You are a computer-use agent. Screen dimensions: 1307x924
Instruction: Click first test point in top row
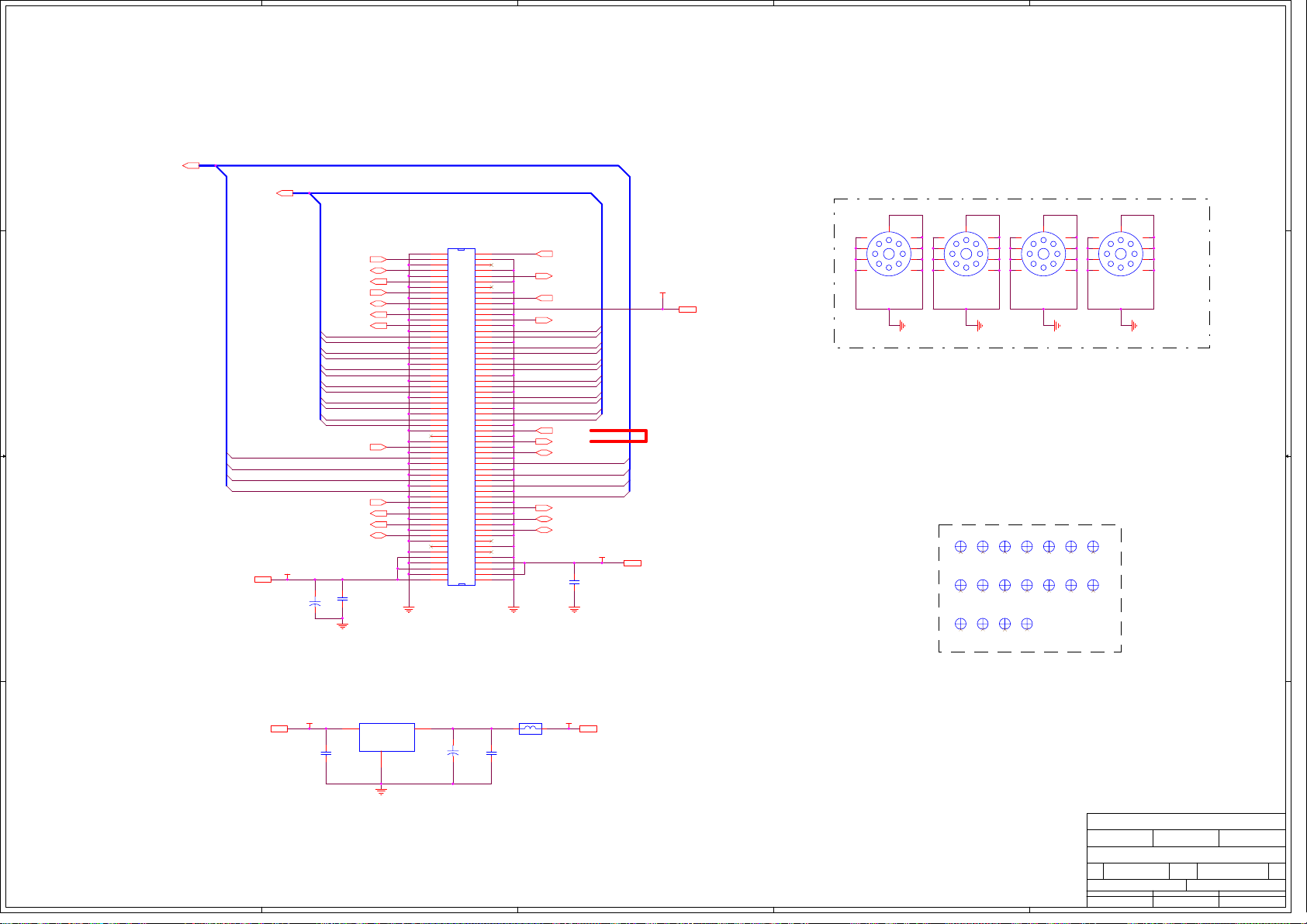coord(960,546)
